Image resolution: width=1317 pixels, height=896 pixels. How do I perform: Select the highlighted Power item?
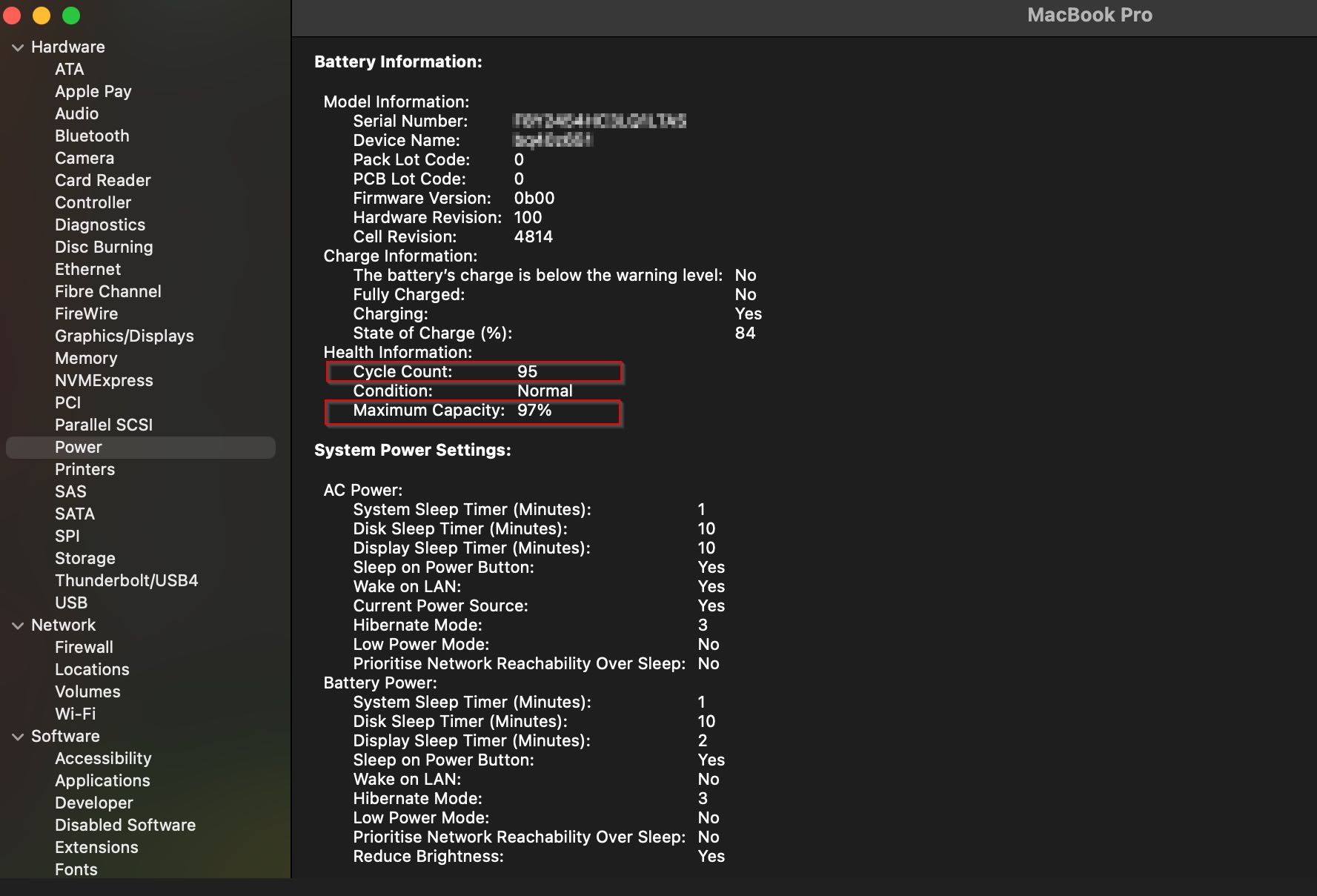tap(141, 447)
